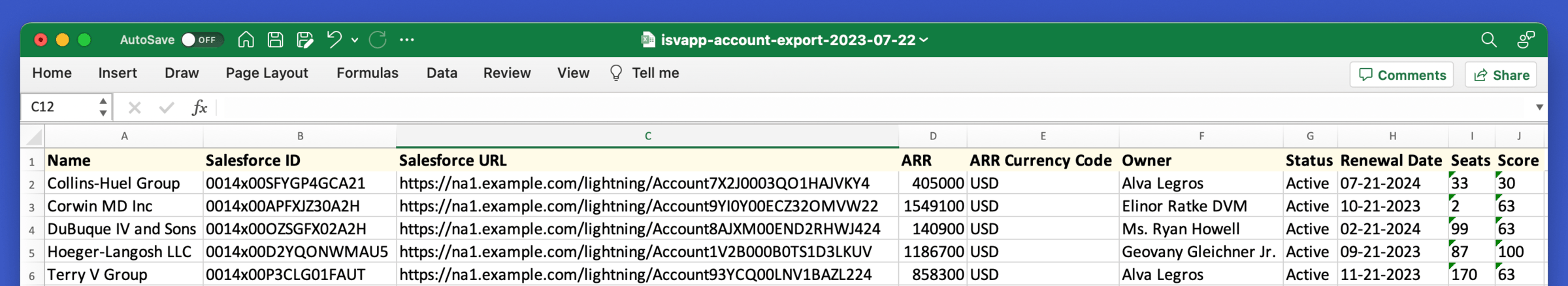Select column I header
The image size is (1568, 286).
click(1472, 136)
